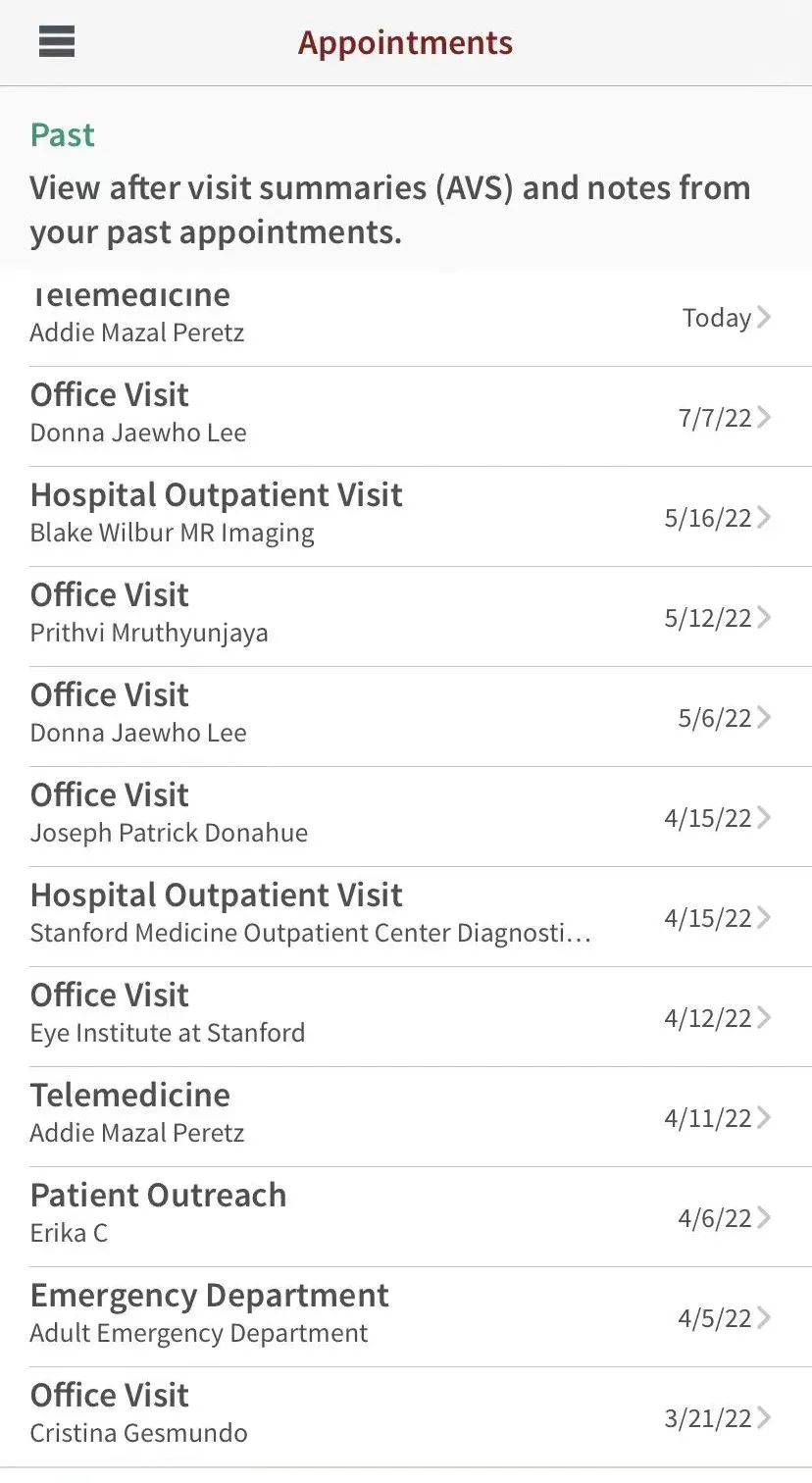Tap chevron beside the 4/6/22 outreach
Viewport: 812px width, 1483px height.
click(764, 1218)
